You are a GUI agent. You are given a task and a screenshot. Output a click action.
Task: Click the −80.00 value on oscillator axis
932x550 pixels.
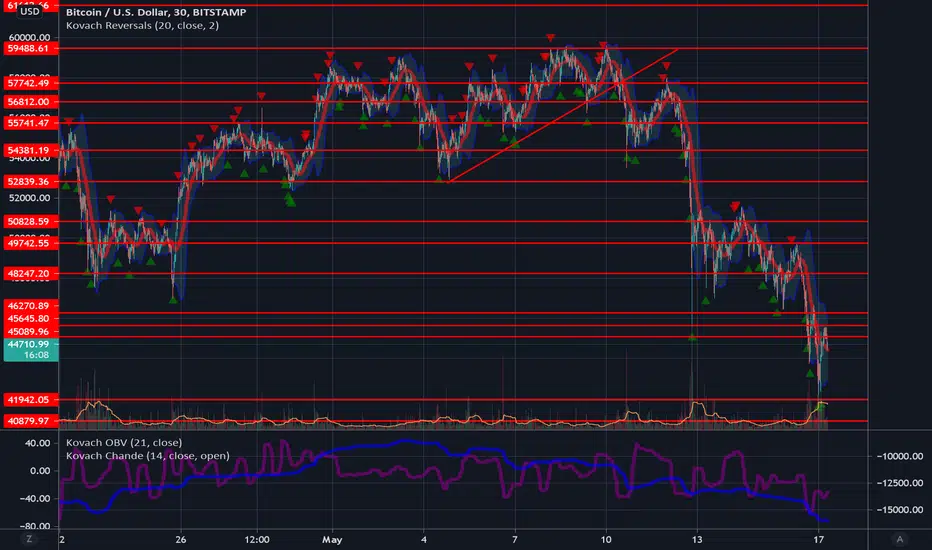(35, 526)
